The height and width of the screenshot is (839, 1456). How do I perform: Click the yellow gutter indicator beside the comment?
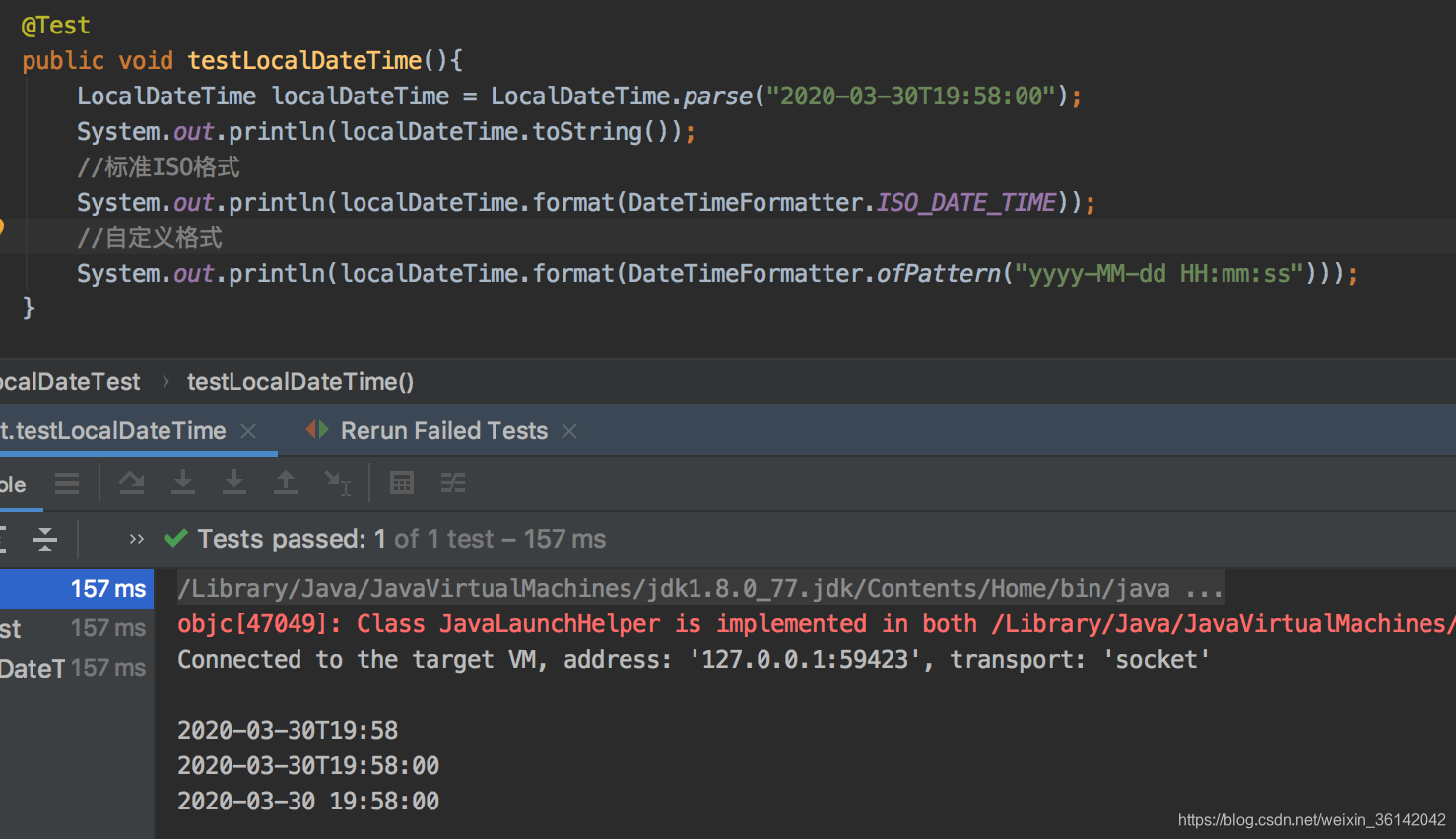click(x=2, y=227)
